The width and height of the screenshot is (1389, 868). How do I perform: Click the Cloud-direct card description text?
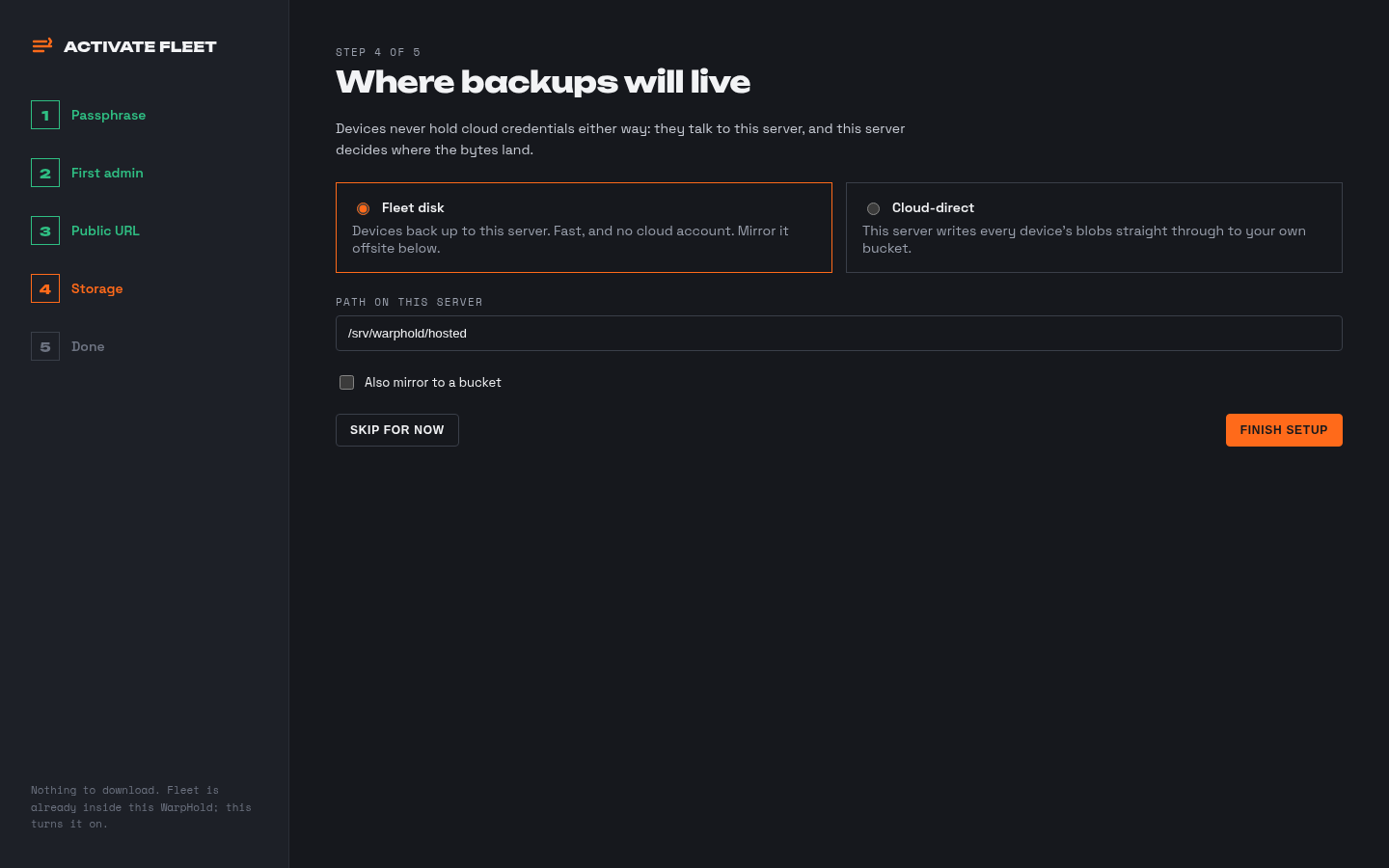click(1084, 239)
